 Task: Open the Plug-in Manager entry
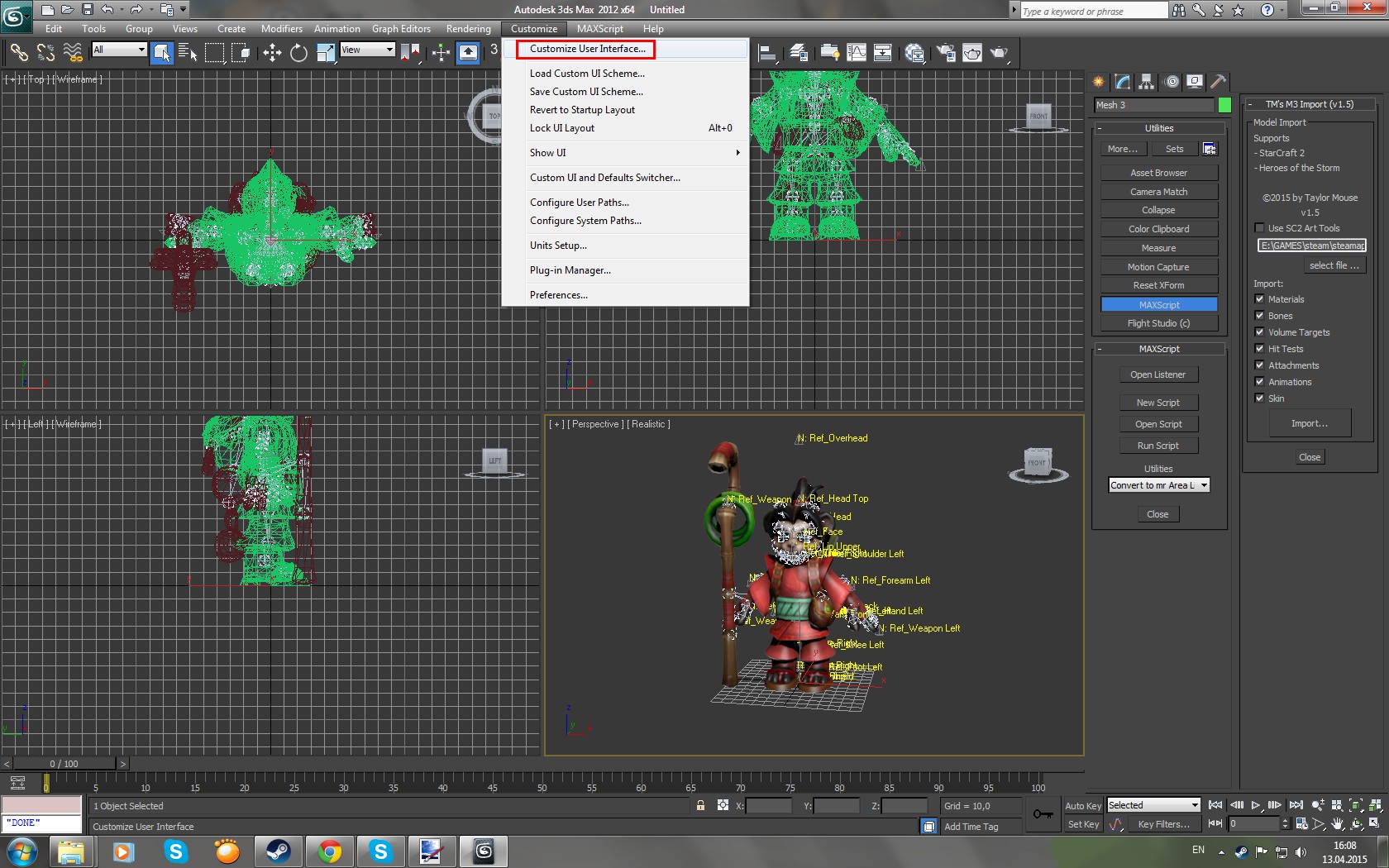click(x=625, y=270)
